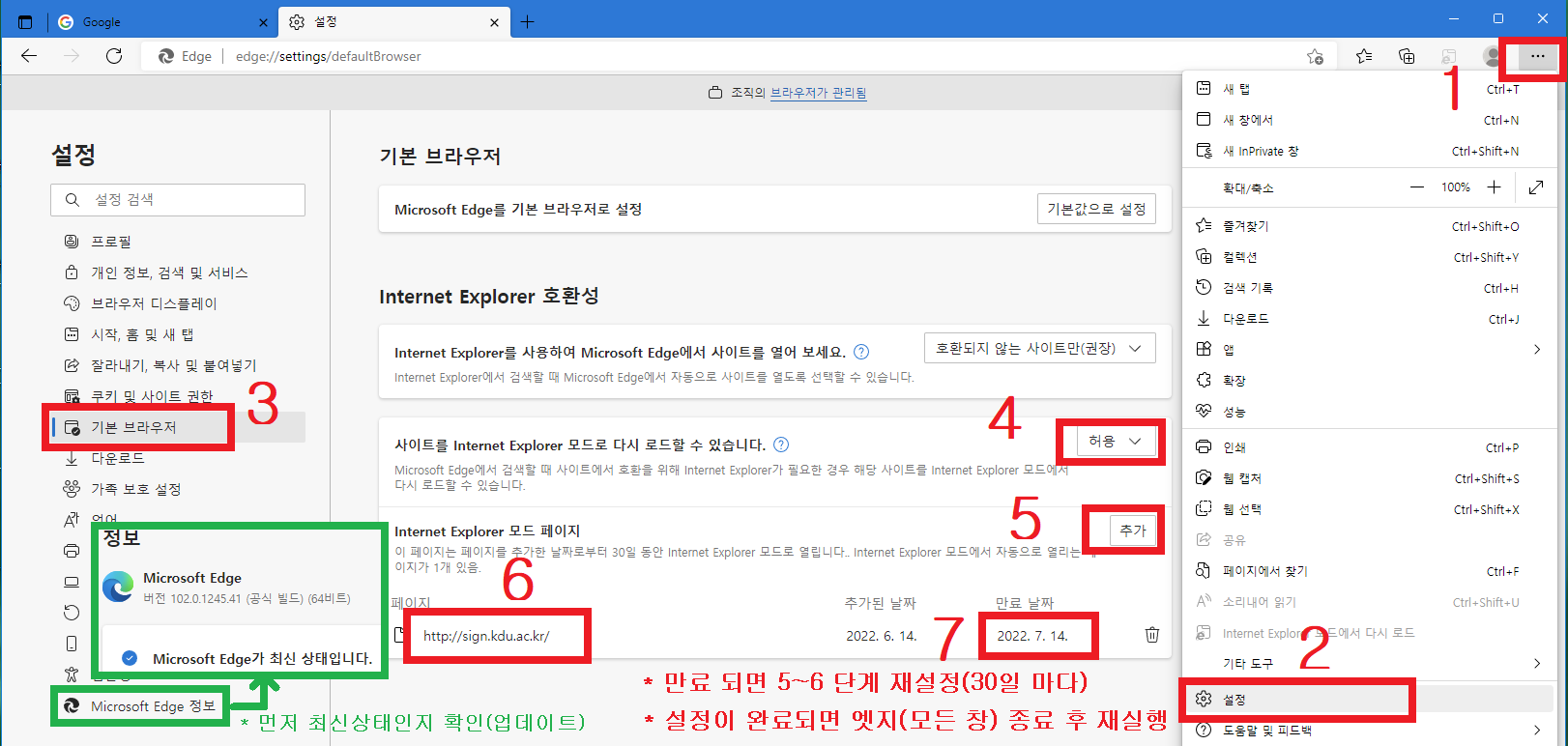Reload the page with refresh icon

coord(114,56)
